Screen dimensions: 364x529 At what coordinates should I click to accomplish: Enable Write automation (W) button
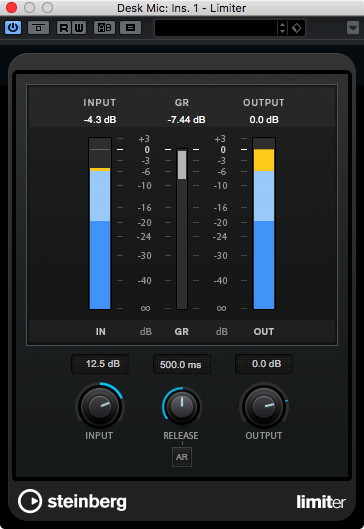[79, 28]
